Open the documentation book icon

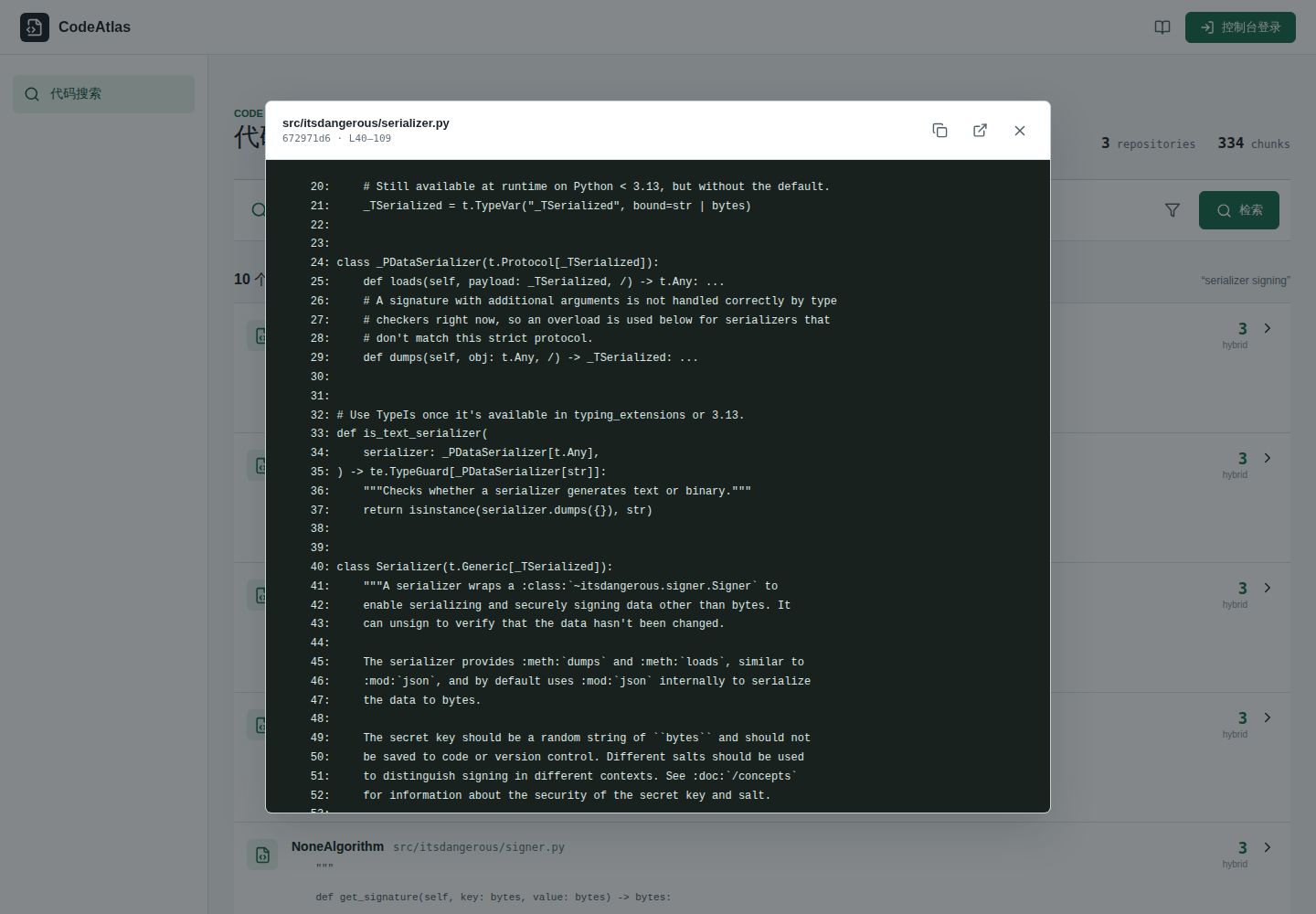1162,27
